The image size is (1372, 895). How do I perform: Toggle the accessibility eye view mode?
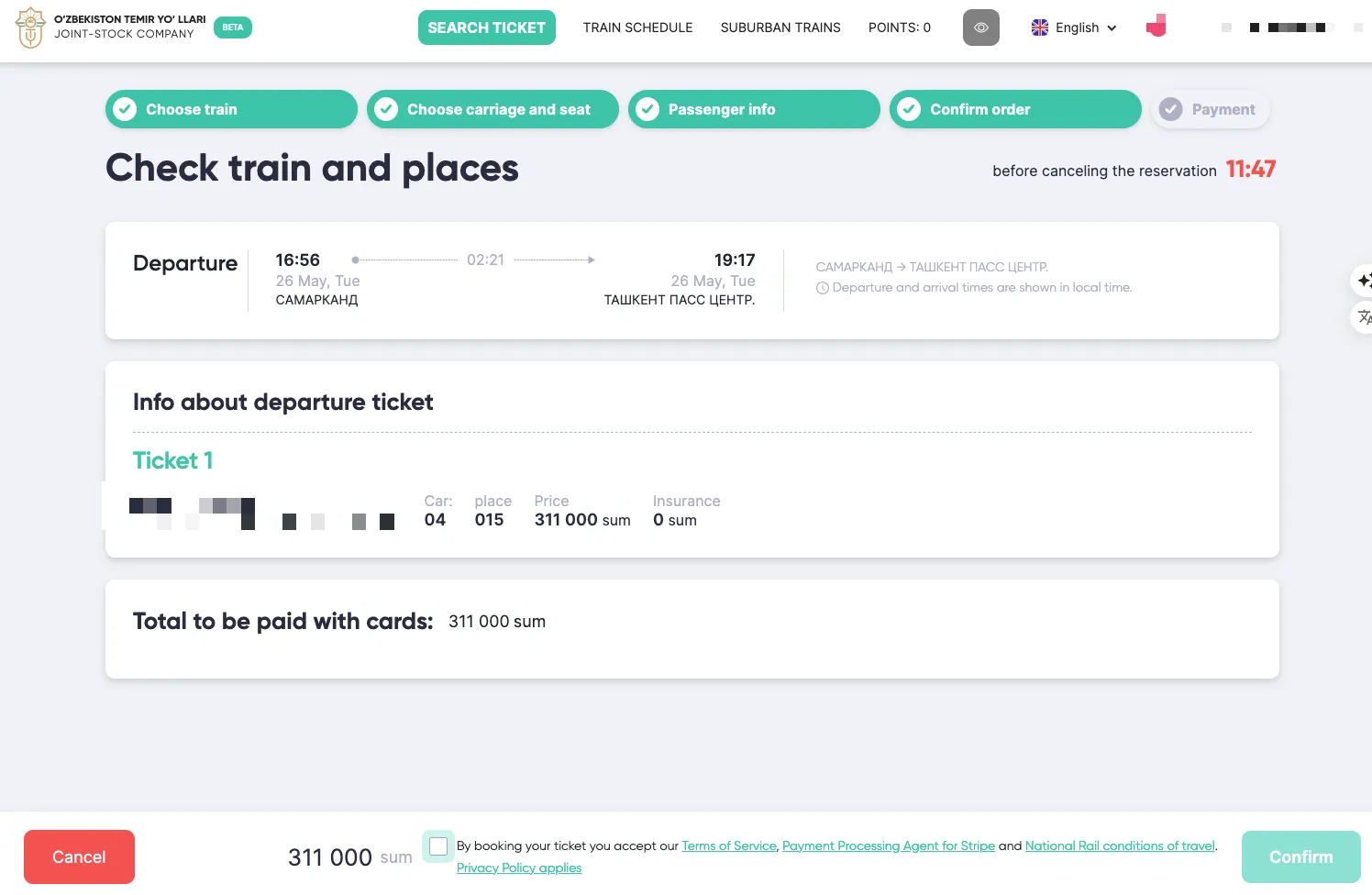click(x=980, y=28)
